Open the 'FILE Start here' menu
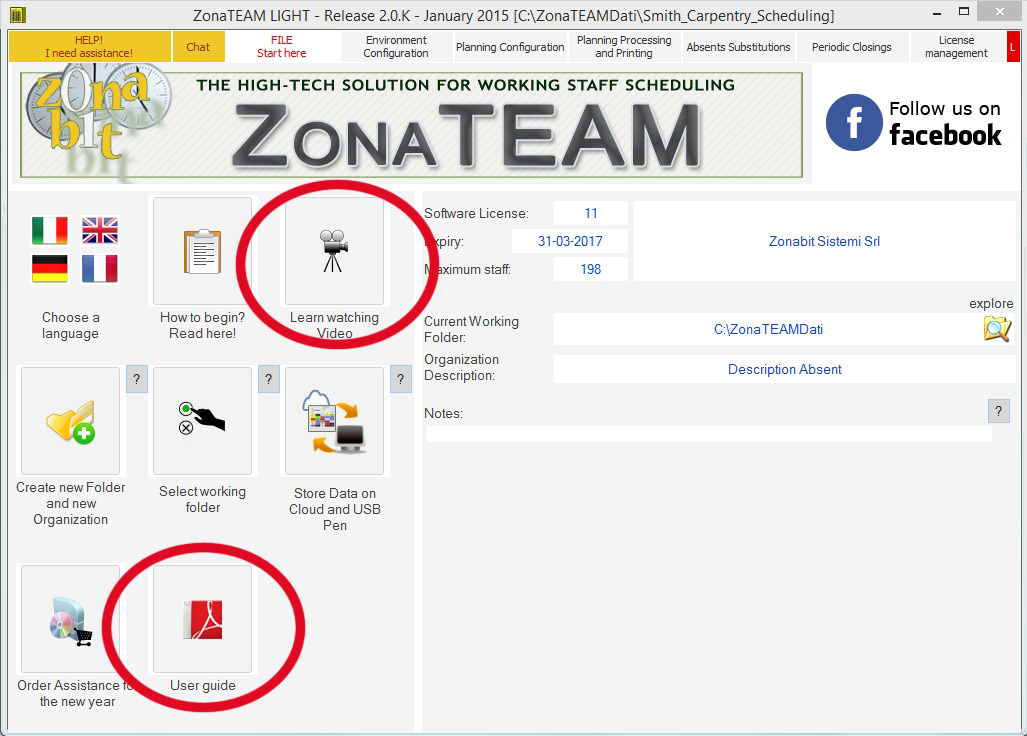This screenshot has height=736, width=1027. tap(282, 46)
